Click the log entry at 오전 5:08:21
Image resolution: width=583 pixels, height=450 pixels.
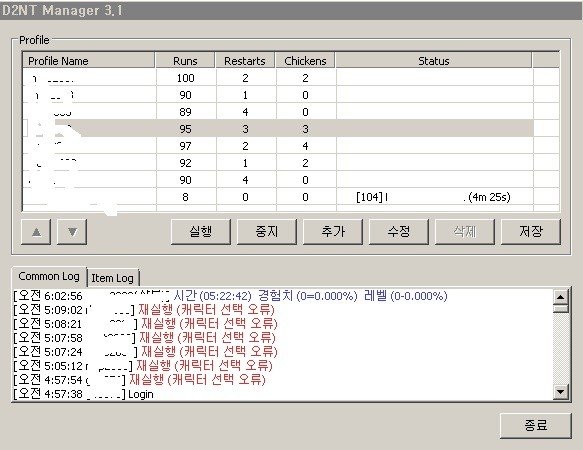145,324
